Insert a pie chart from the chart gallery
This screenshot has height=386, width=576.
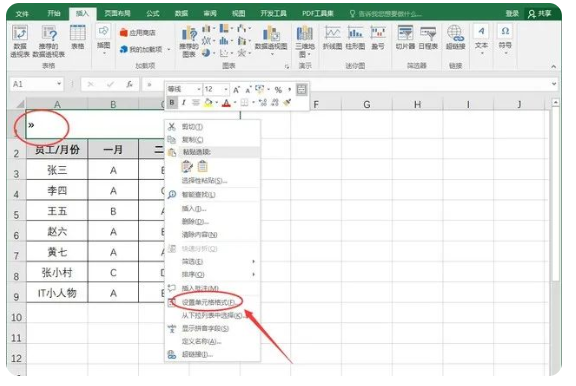pyautogui.click(x=207, y=53)
